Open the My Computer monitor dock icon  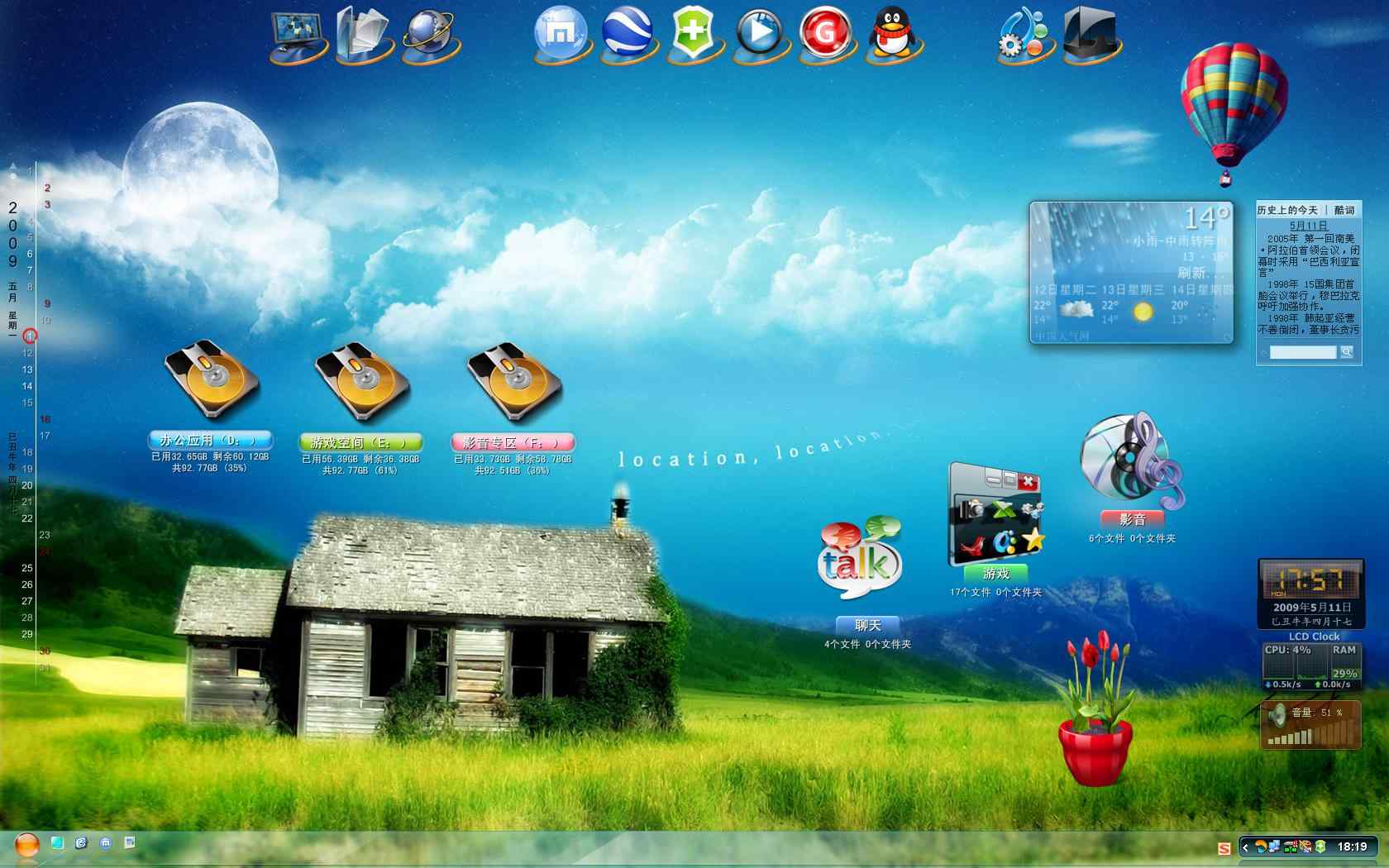[298, 35]
